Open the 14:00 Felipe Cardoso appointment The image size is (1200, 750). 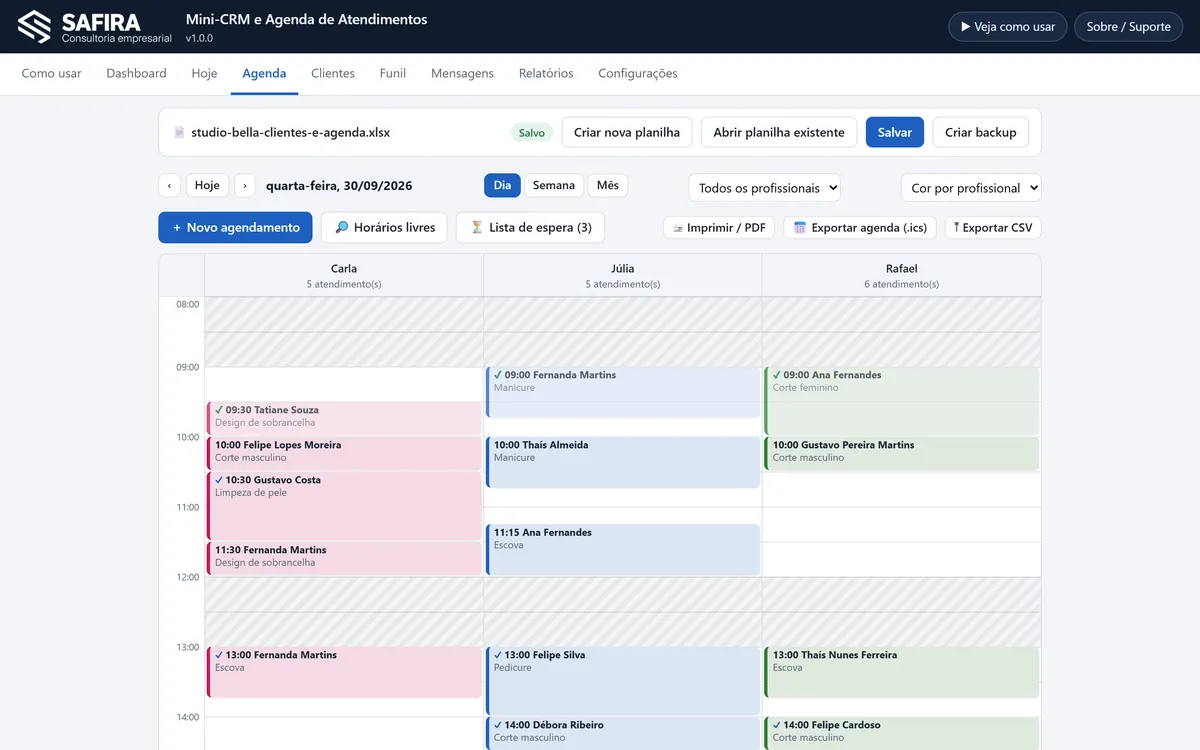[x=902, y=733]
